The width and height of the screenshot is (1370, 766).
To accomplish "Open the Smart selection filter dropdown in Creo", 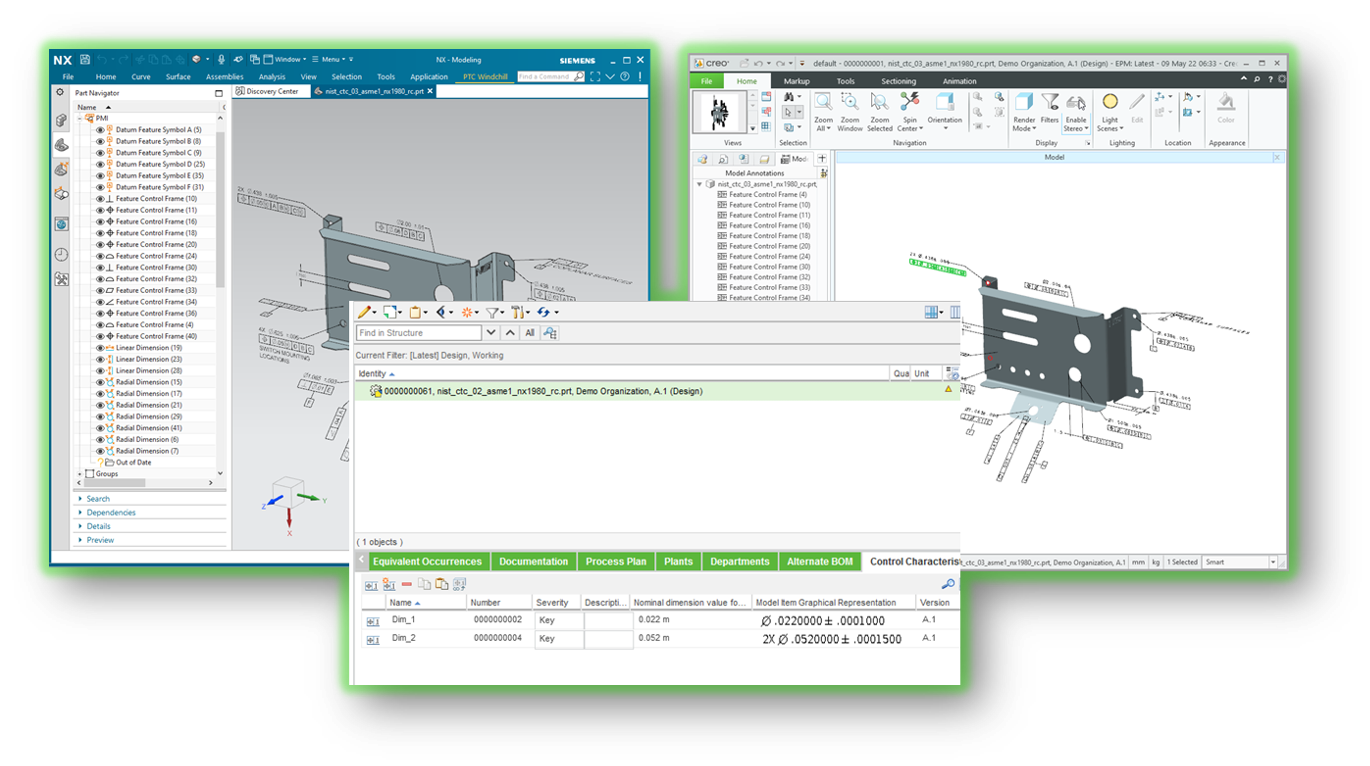I will pos(1273,562).
